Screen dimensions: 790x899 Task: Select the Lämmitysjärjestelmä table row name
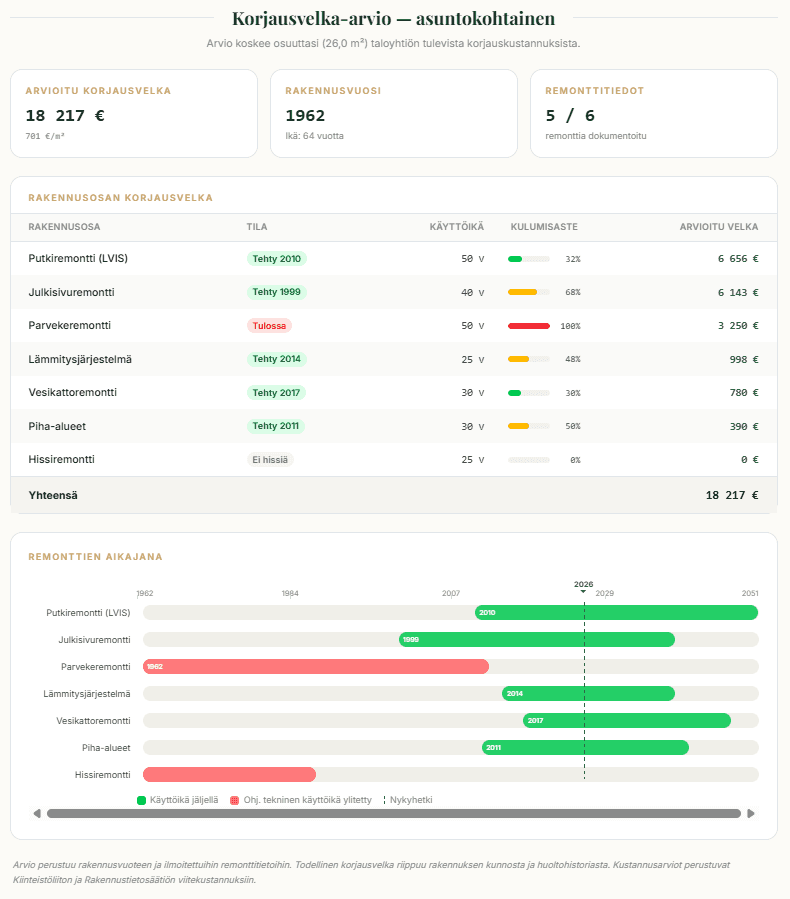[x=80, y=359]
